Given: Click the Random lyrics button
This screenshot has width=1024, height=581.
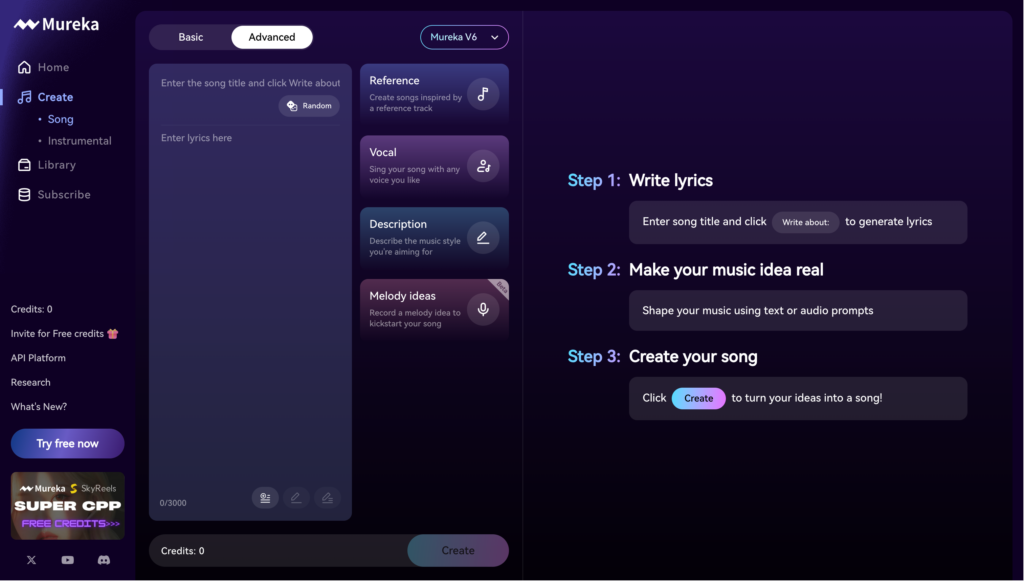Looking at the screenshot, I should (x=309, y=106).
